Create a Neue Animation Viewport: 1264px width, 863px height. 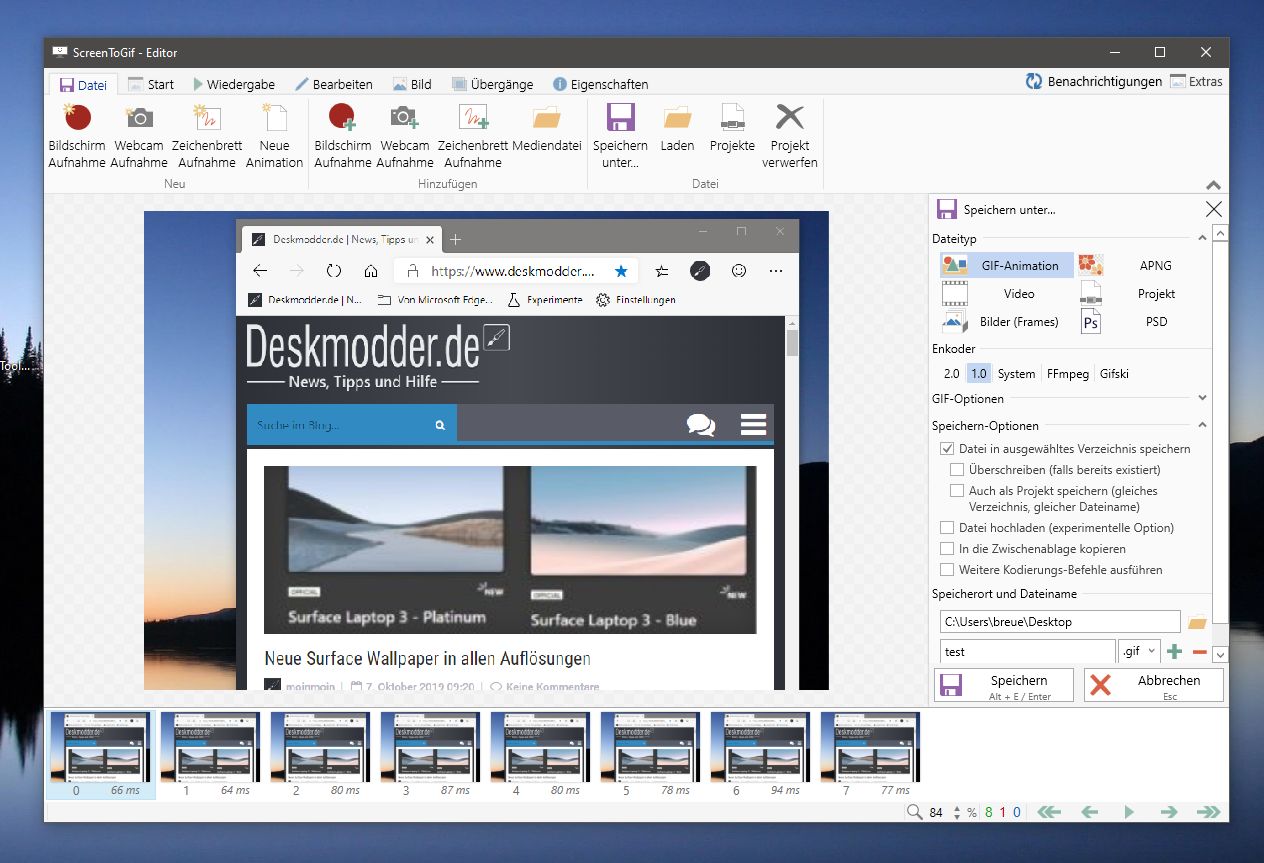coord(274,136)
